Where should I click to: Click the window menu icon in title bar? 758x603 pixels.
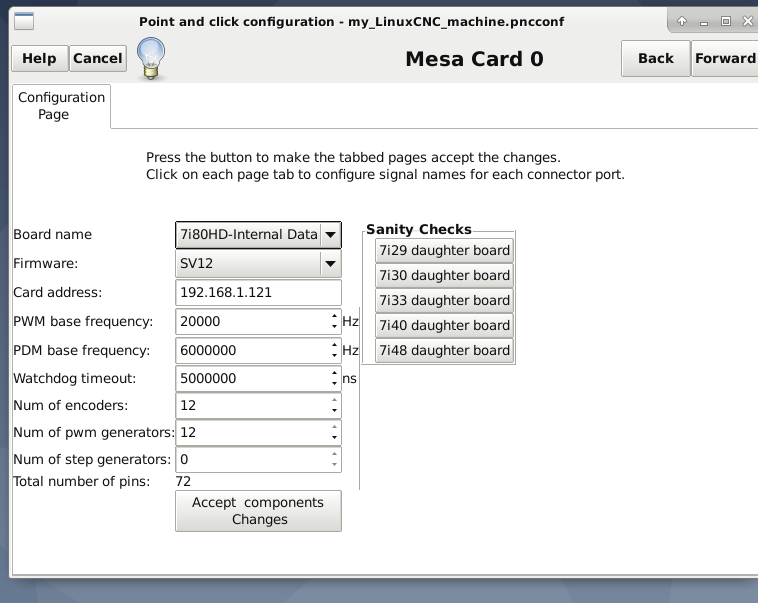coord(24,21)
